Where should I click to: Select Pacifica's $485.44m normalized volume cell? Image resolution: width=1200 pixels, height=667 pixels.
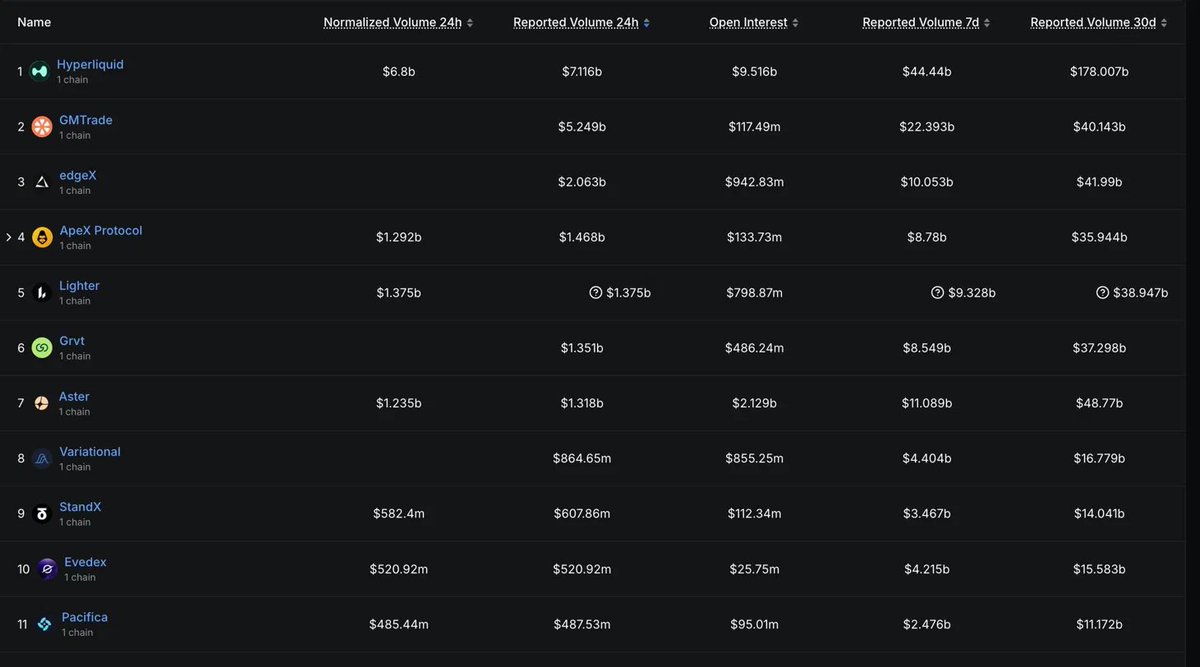coord(399,625)
